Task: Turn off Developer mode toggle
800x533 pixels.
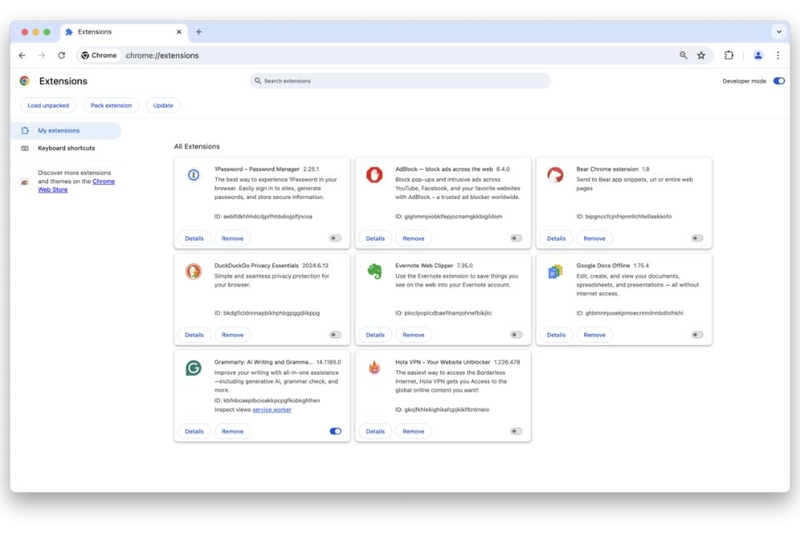Action: [x=779, y=81]
